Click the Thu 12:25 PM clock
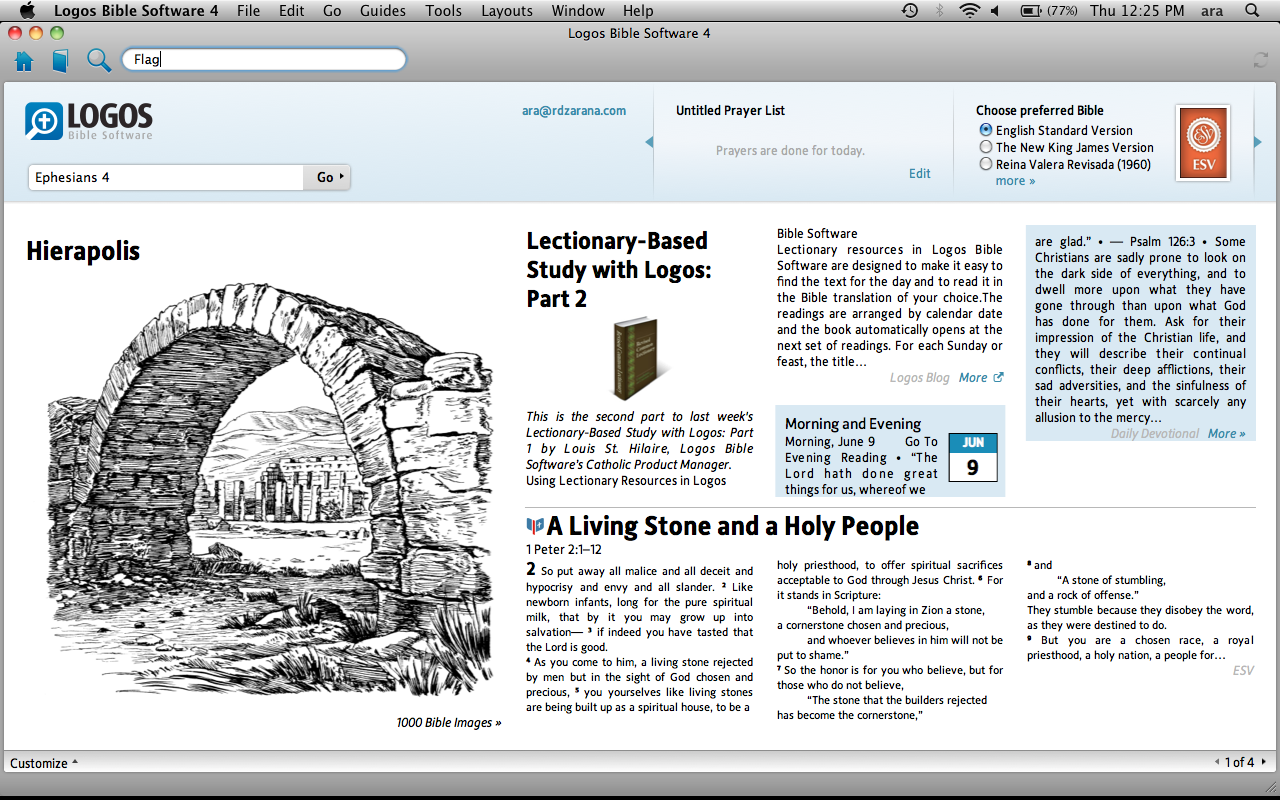This screenshot has height=800, width=1280. 1137,11
